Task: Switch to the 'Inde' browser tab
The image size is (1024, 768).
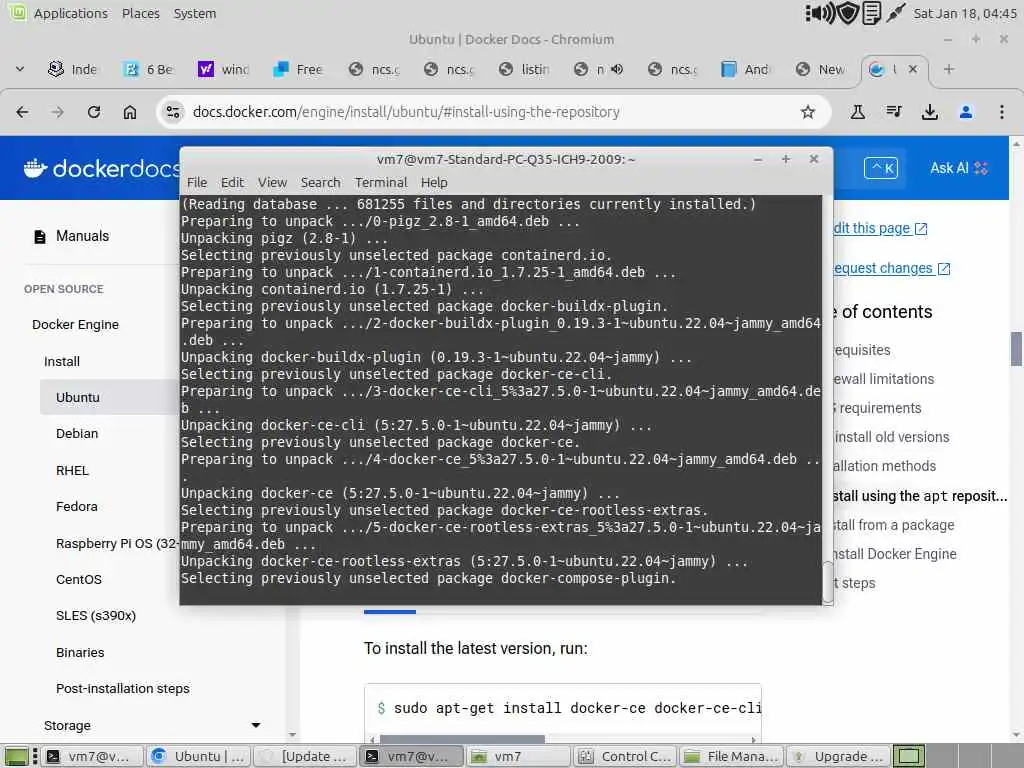Action: tap(73, 69)
